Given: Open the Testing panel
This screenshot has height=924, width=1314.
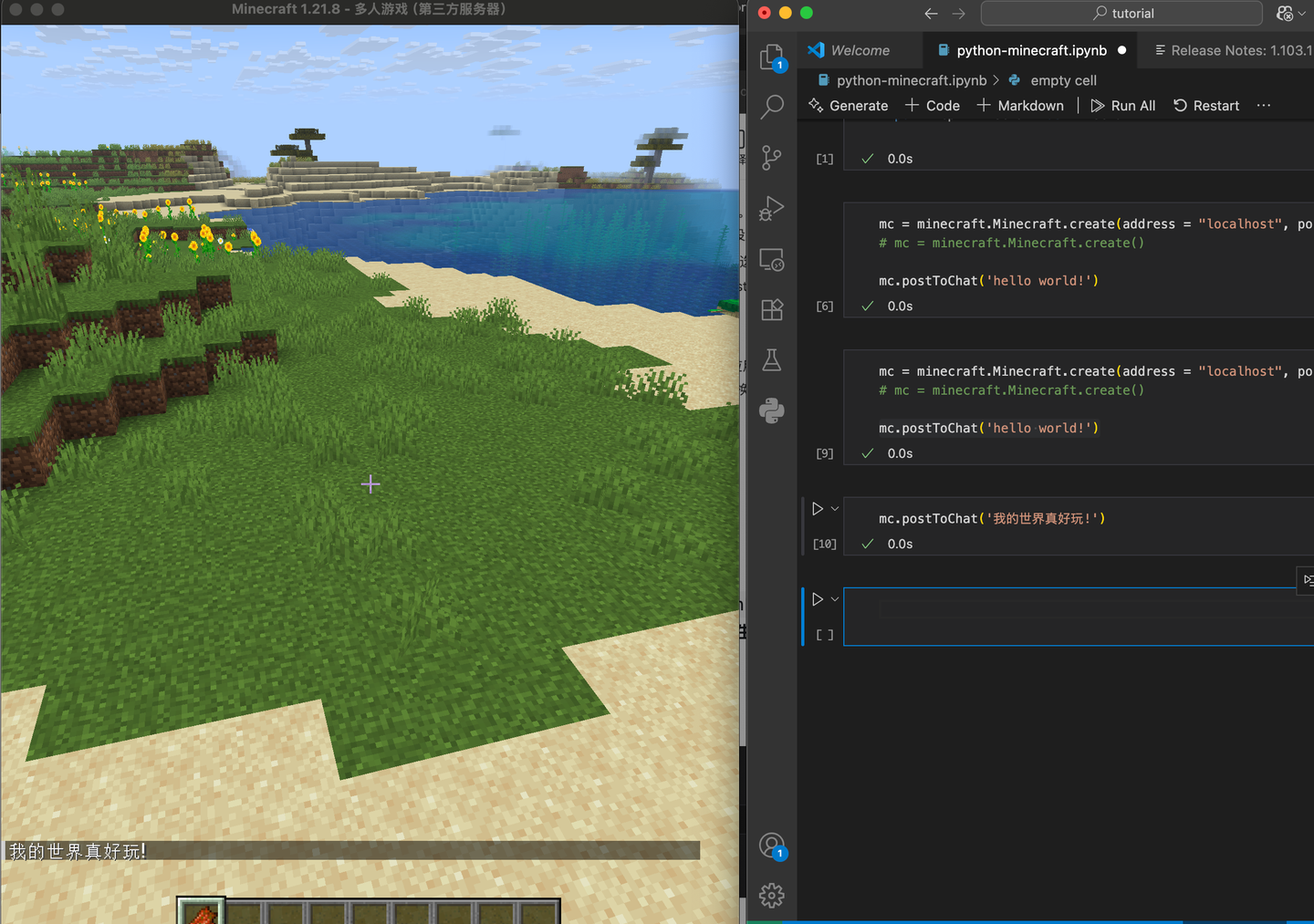Looking at the screenshot, I should click(x=772, y=359).
